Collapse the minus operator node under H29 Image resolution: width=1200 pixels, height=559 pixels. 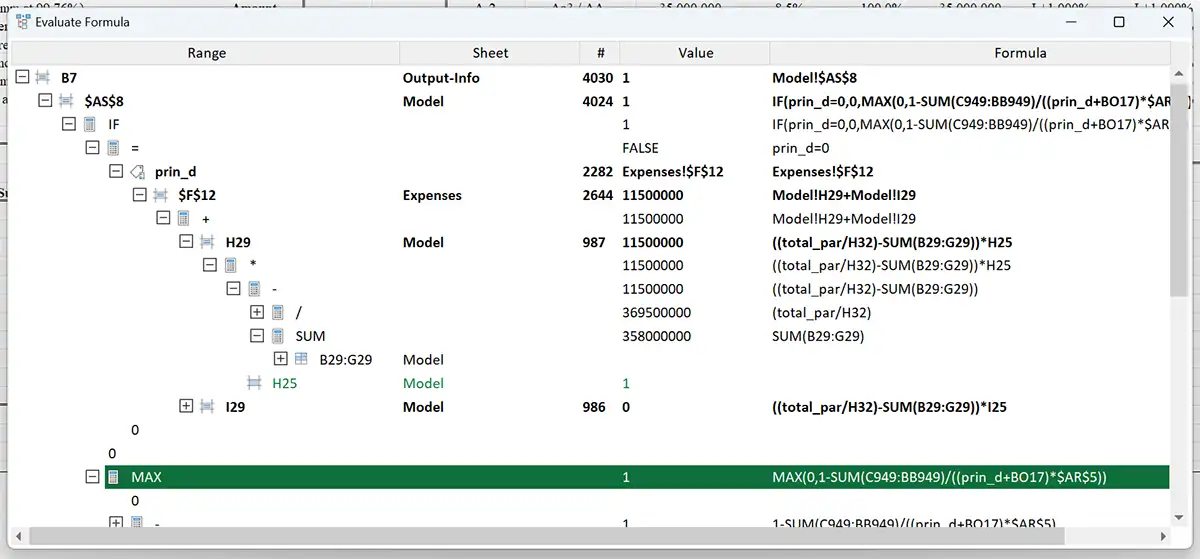(x=233, y=289)
